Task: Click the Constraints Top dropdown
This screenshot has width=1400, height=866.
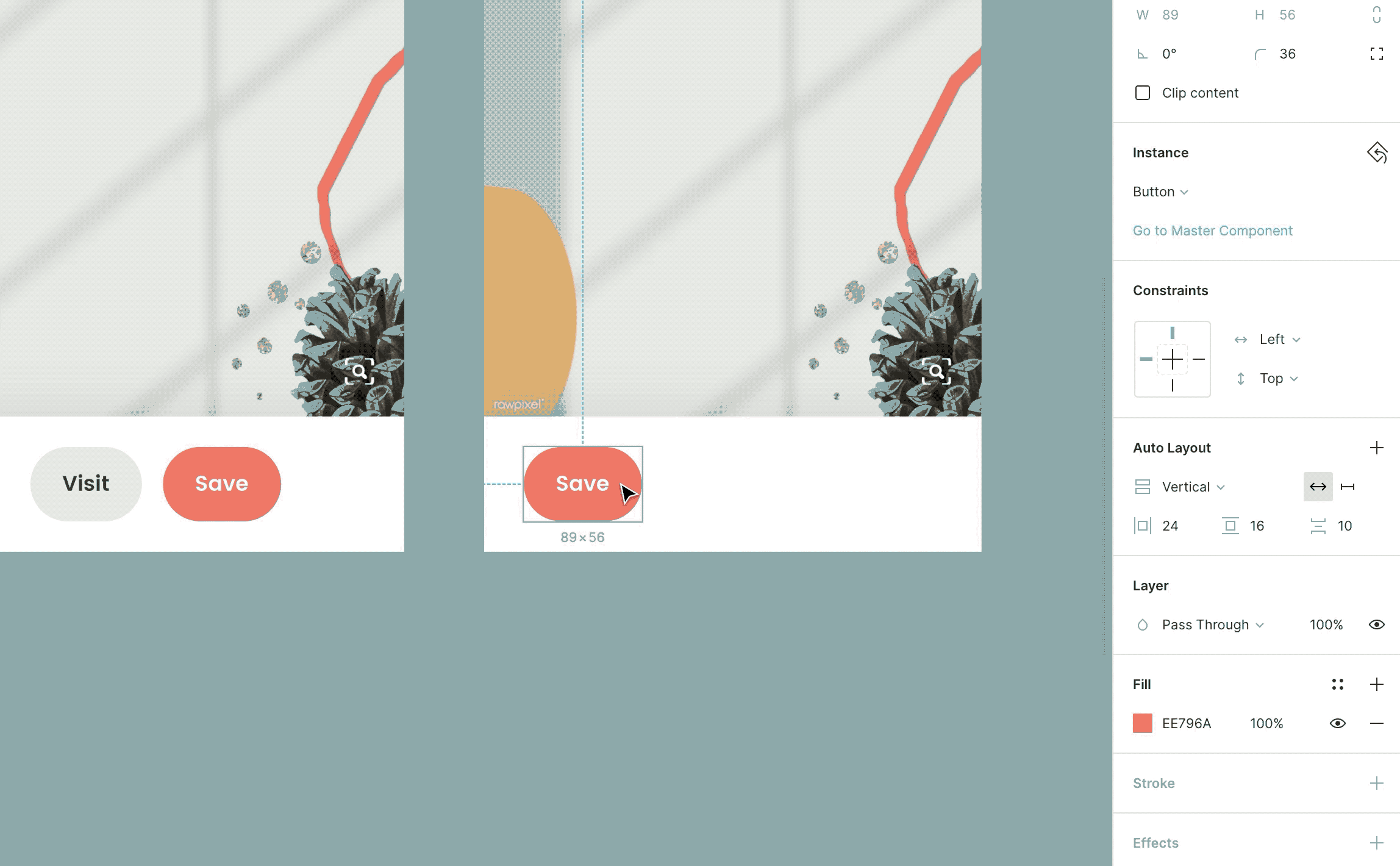Action: point(1276,378)
